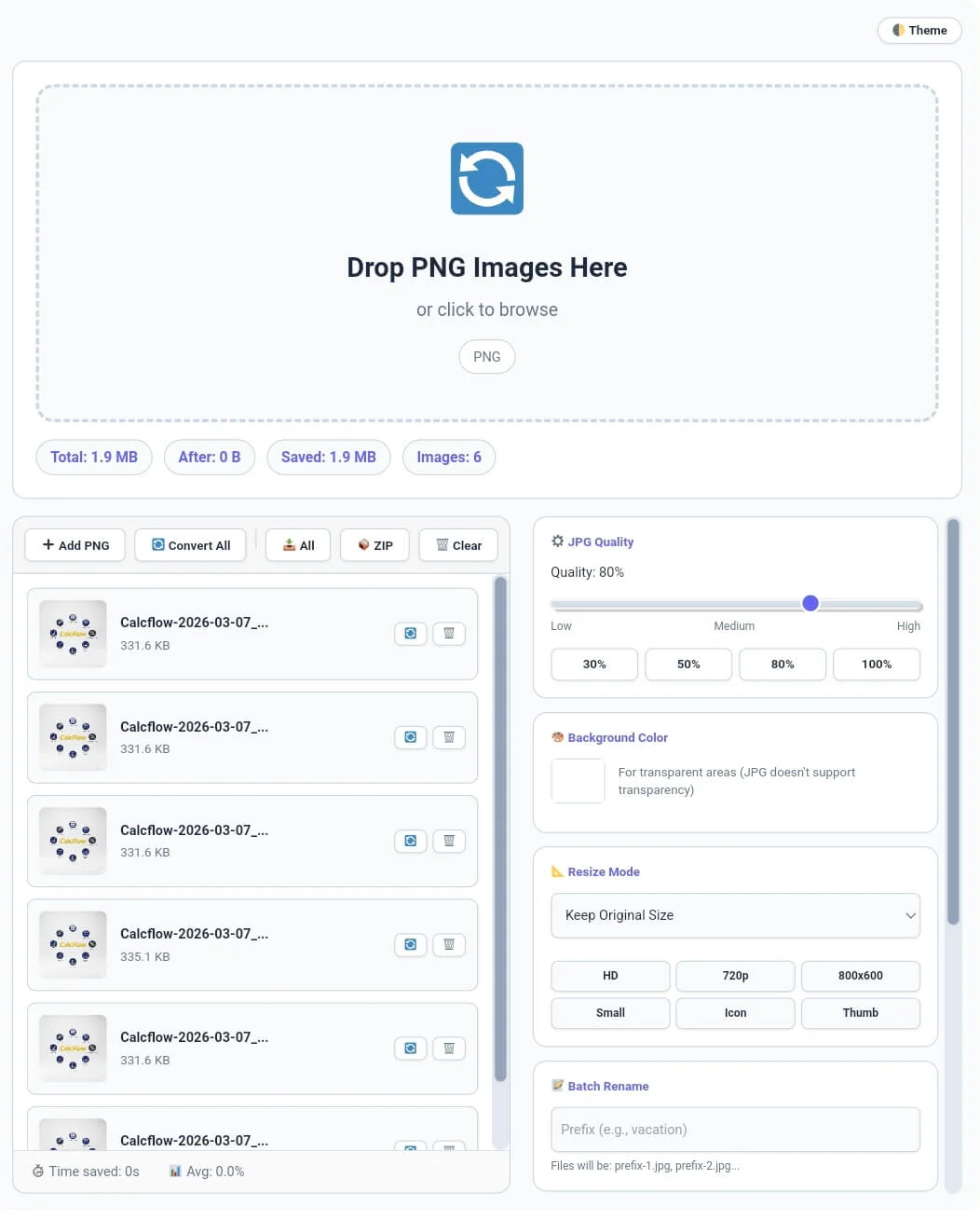Image resolution: width=980 pixels, height=1220 pixels.
Task: Open the PNG format pill in drop zone
Action: point(486,356)
